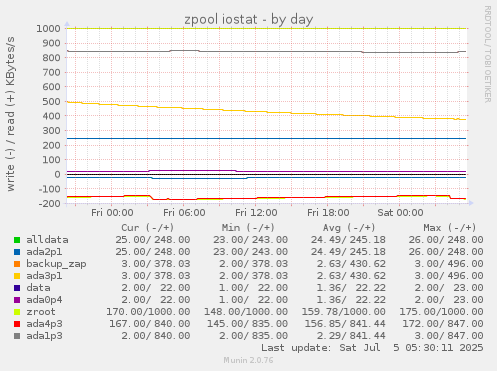Click the 'Max (-/+)' column header
Viewport: 497px width, 371px height.
click(450, 228)
